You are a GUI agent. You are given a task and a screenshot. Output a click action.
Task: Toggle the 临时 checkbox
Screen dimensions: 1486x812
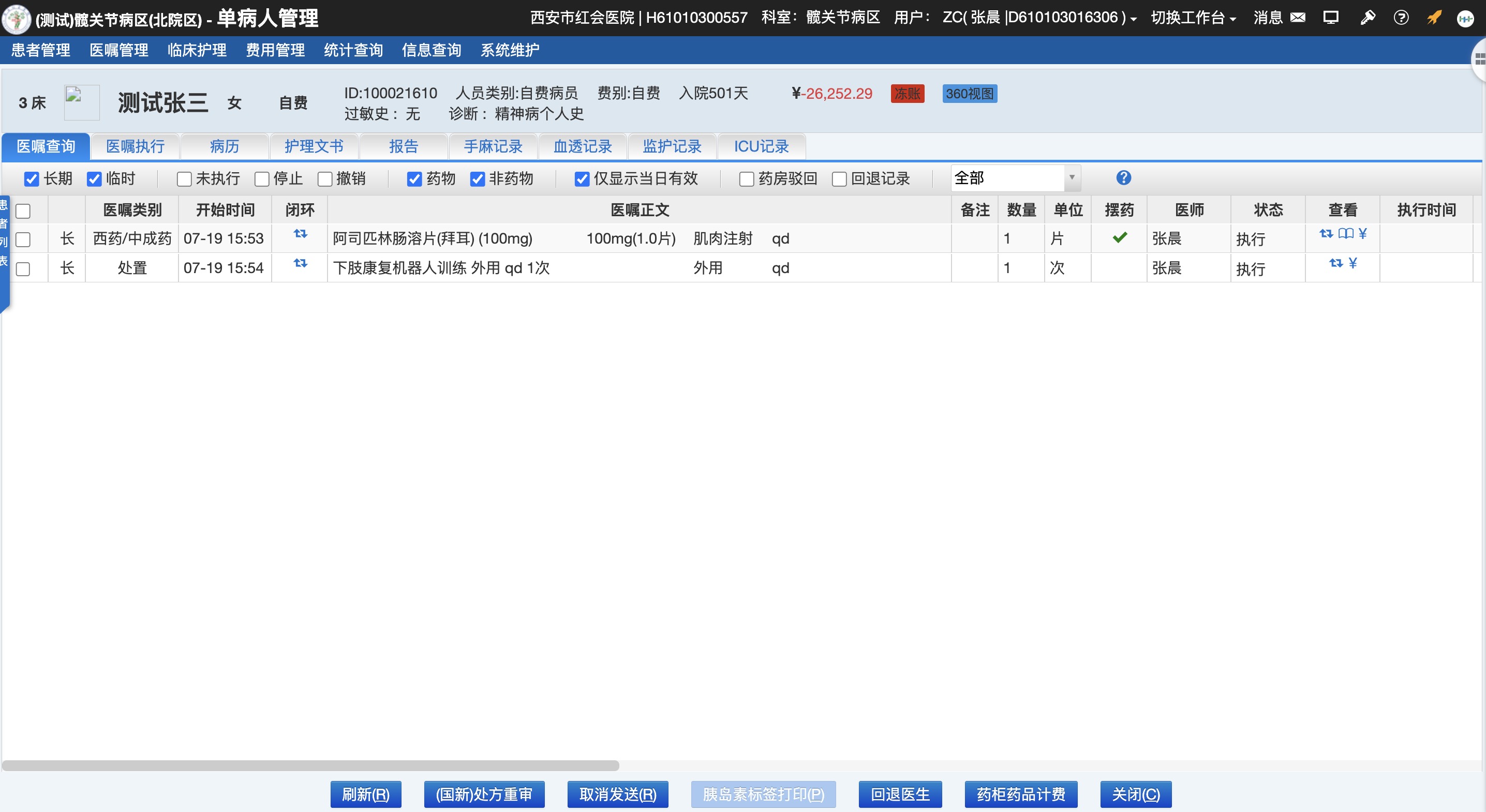click(94, 179)
